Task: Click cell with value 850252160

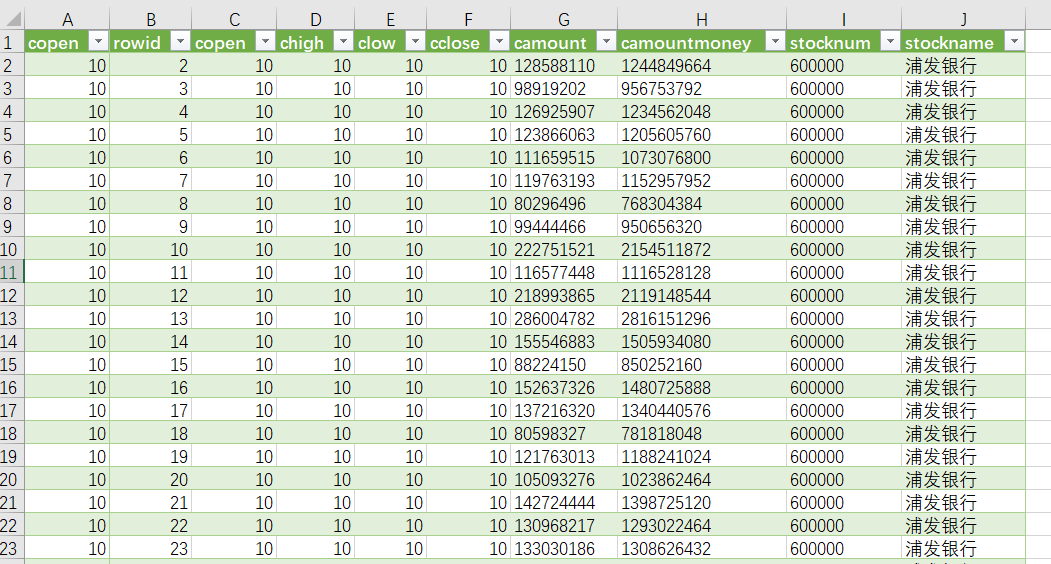Action: [x=702, y=365]
